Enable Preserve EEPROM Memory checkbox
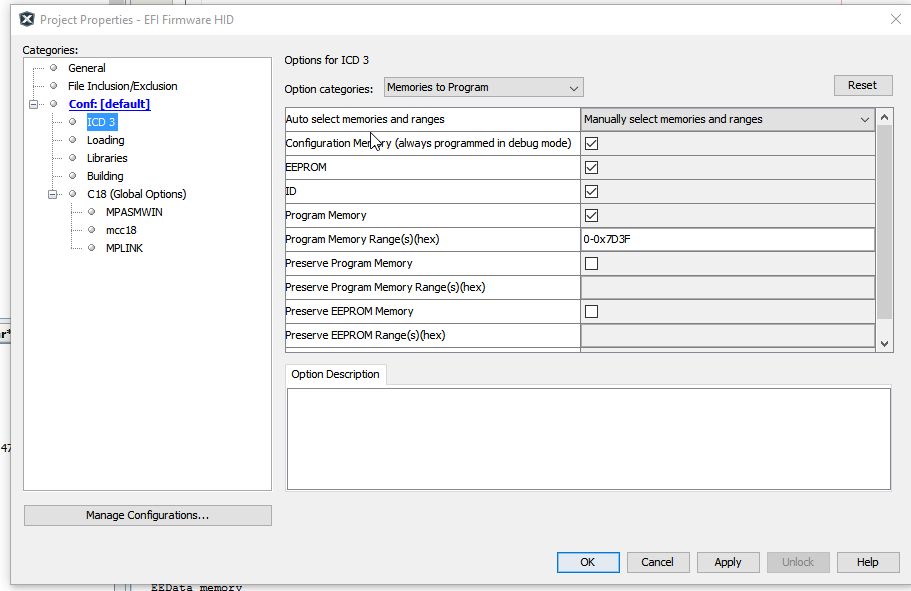Screen dimensions: 911x591 coord(591,311)
